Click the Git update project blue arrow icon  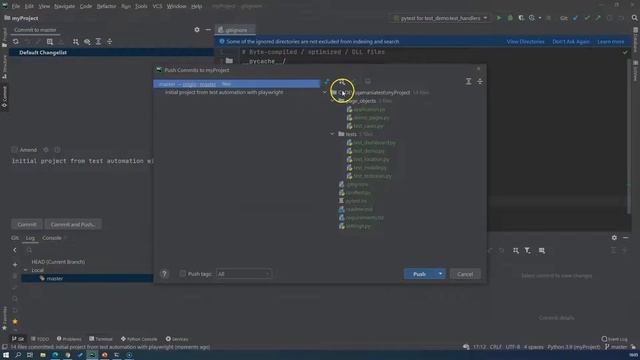(576, 18)
